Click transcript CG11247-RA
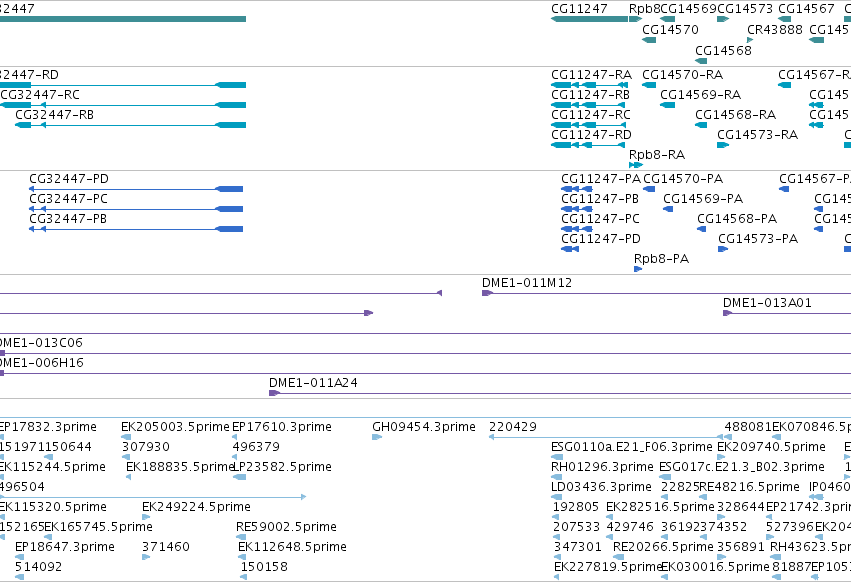 (x=592, y=74)
